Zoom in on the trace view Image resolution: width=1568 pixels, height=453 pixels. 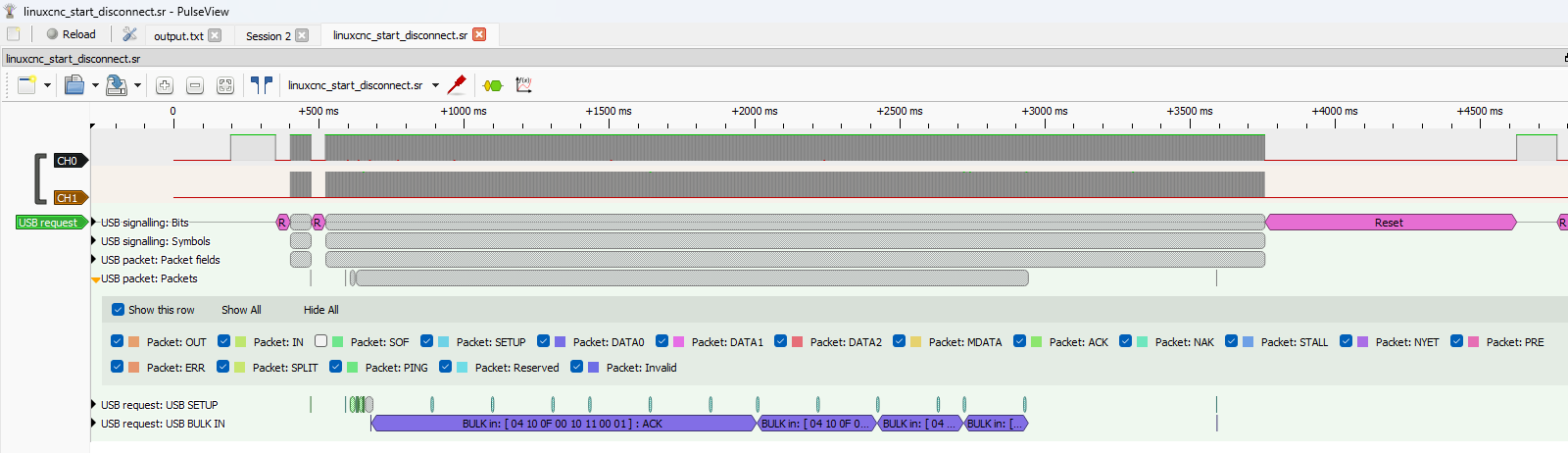[x=165, y=85]
